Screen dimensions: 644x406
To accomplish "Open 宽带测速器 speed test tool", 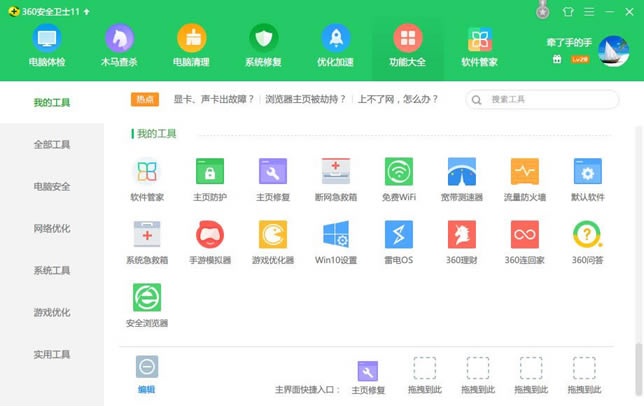I will point(461,178).
